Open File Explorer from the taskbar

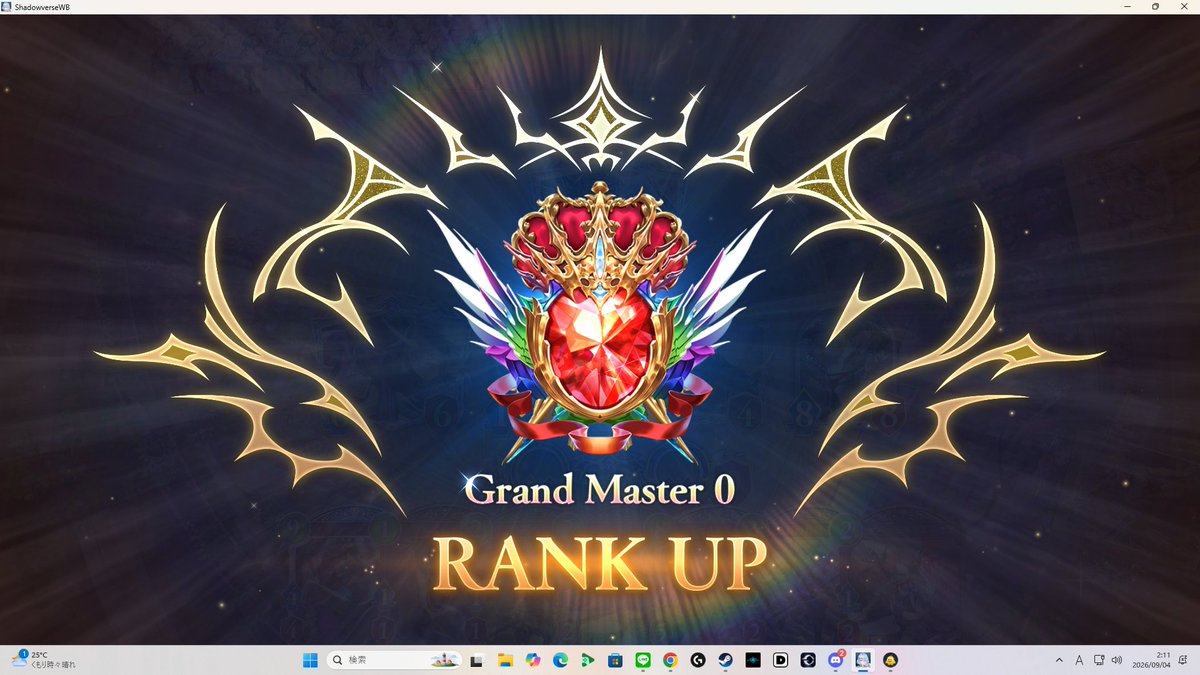[x=505, y=660]
